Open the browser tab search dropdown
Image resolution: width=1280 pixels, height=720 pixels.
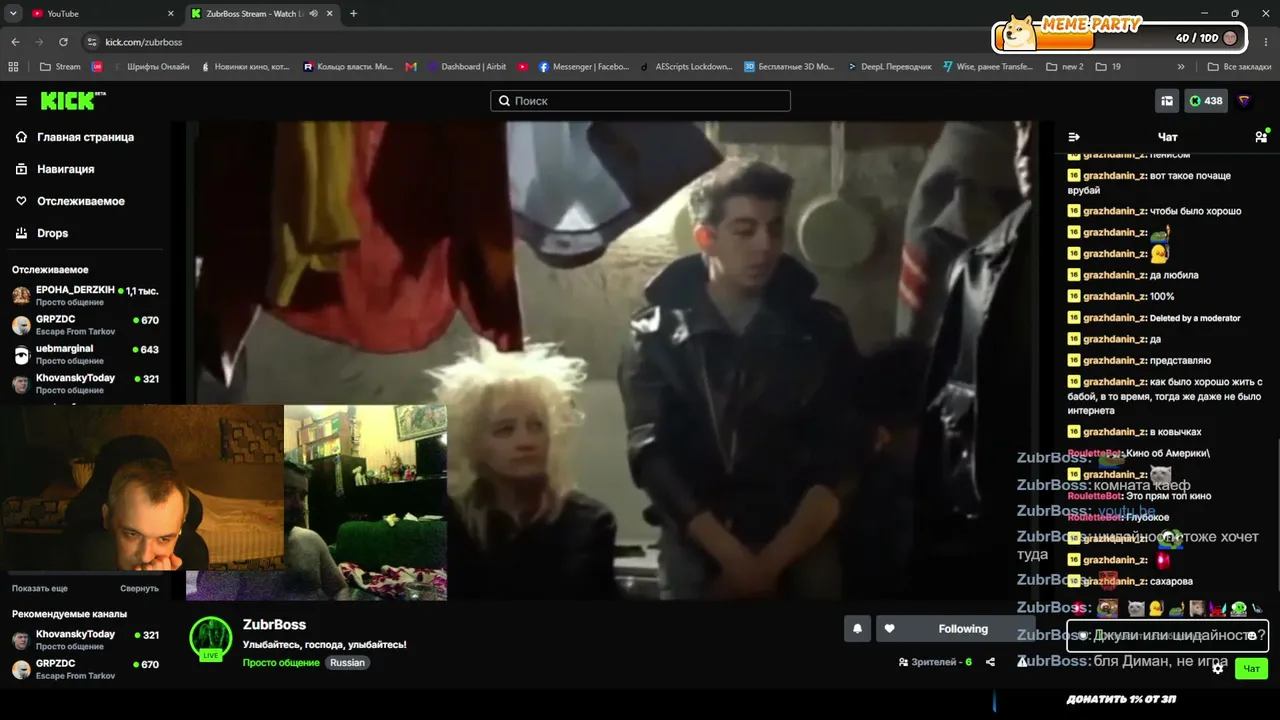13,14
